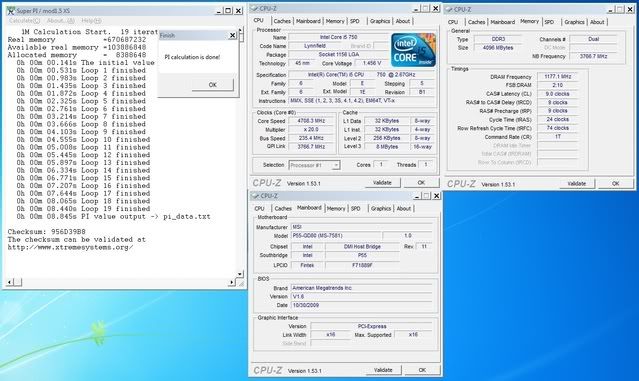Viewport: 639px width, 381px height.
Task: Click the Super PI window title icon
Action: coord(11,11)
